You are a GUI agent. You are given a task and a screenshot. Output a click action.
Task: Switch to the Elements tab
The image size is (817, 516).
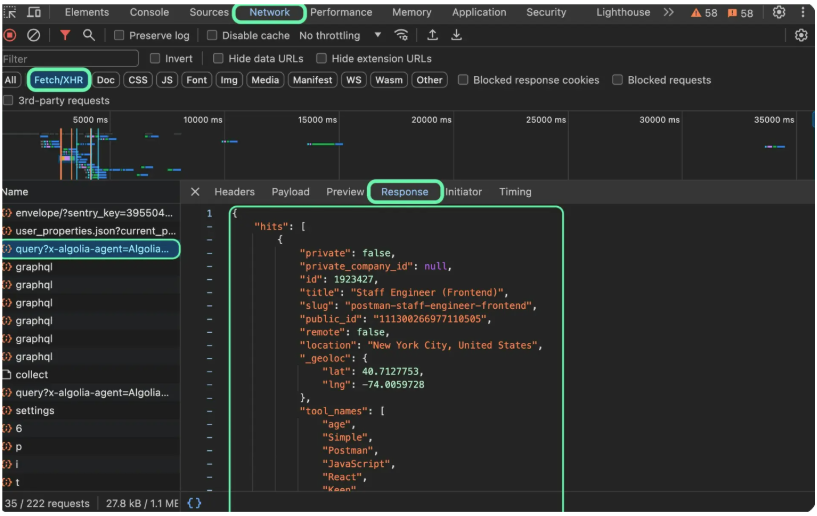coord(86,12)
